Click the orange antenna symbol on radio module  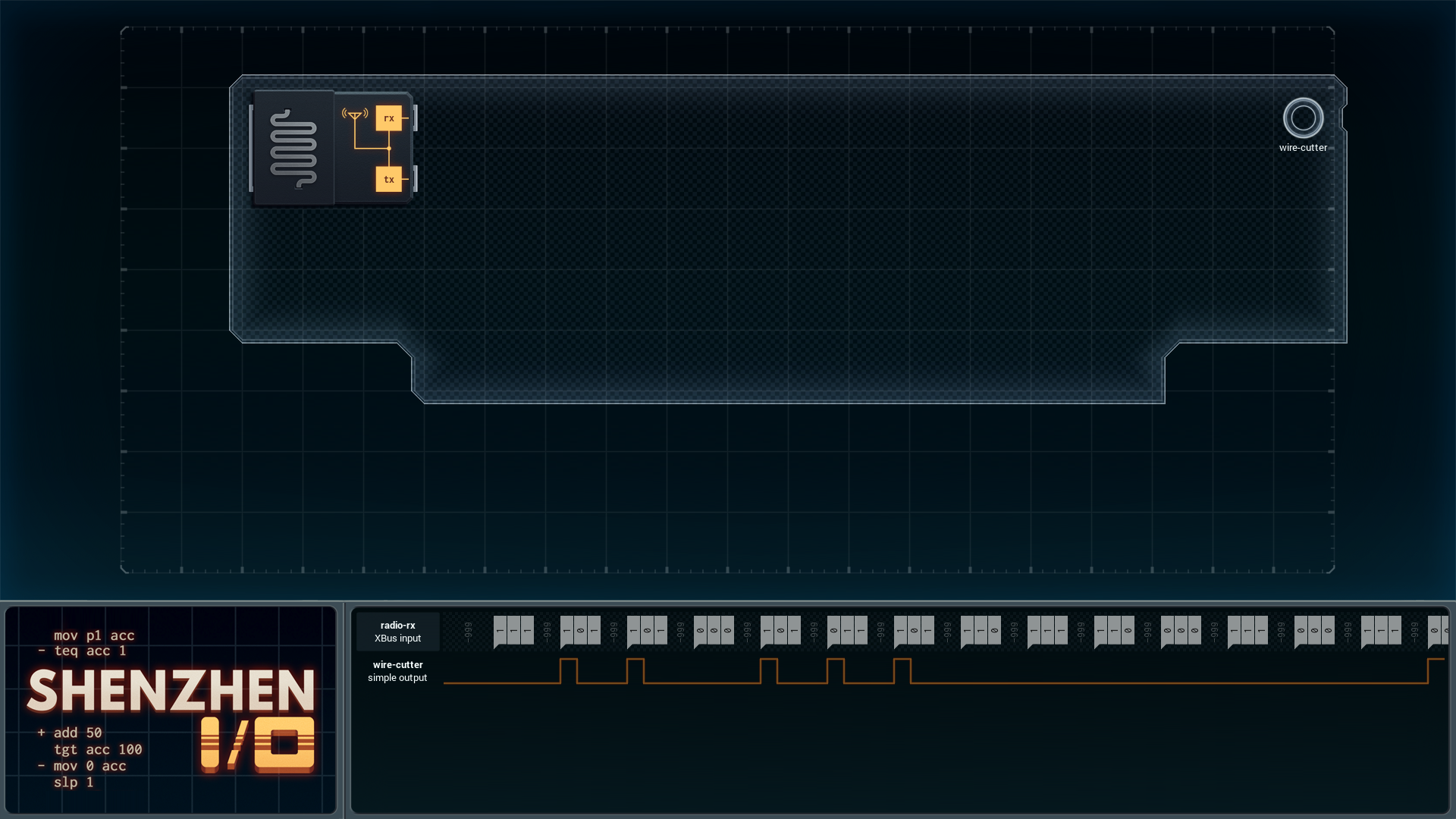tap(355, 115)
